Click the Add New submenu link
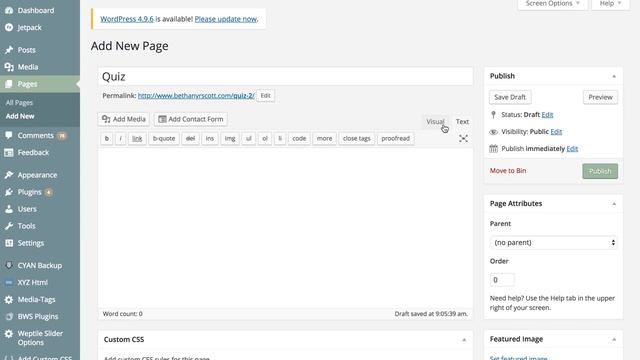This screenshot has height=360, width=640. pos(20,116)
